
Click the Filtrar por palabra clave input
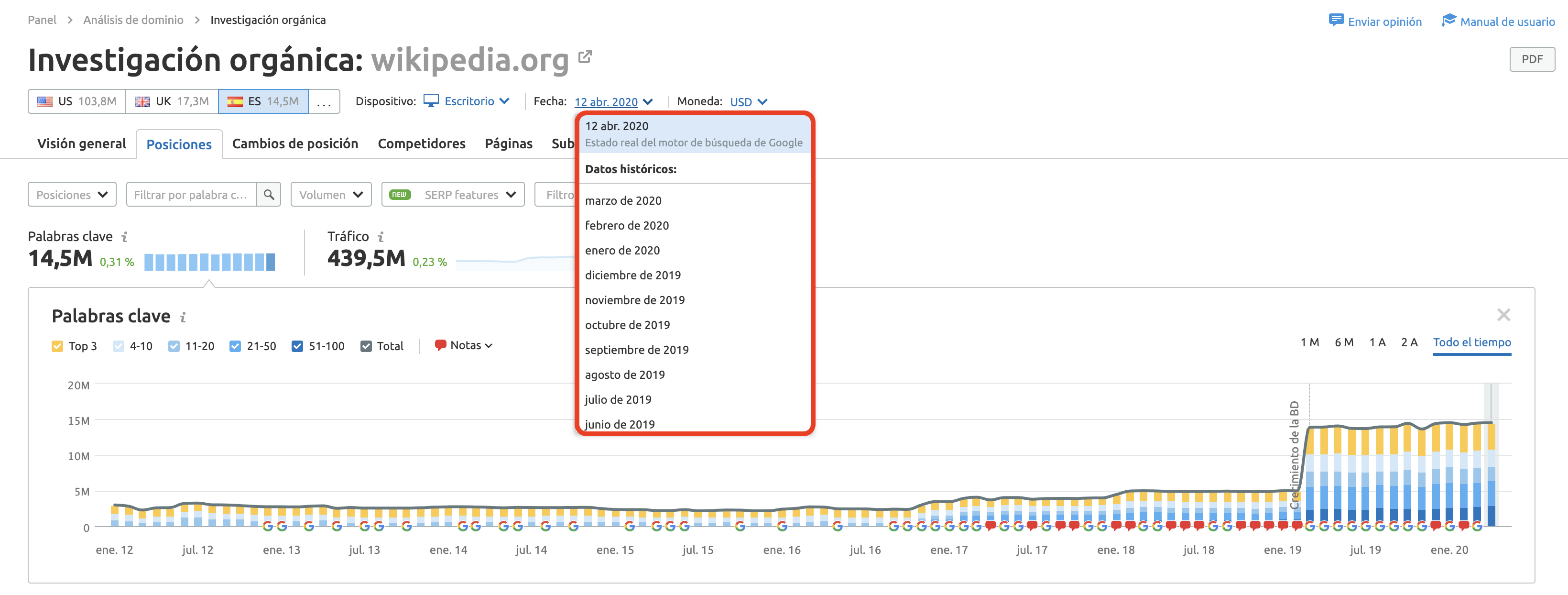tap(191, 194)
